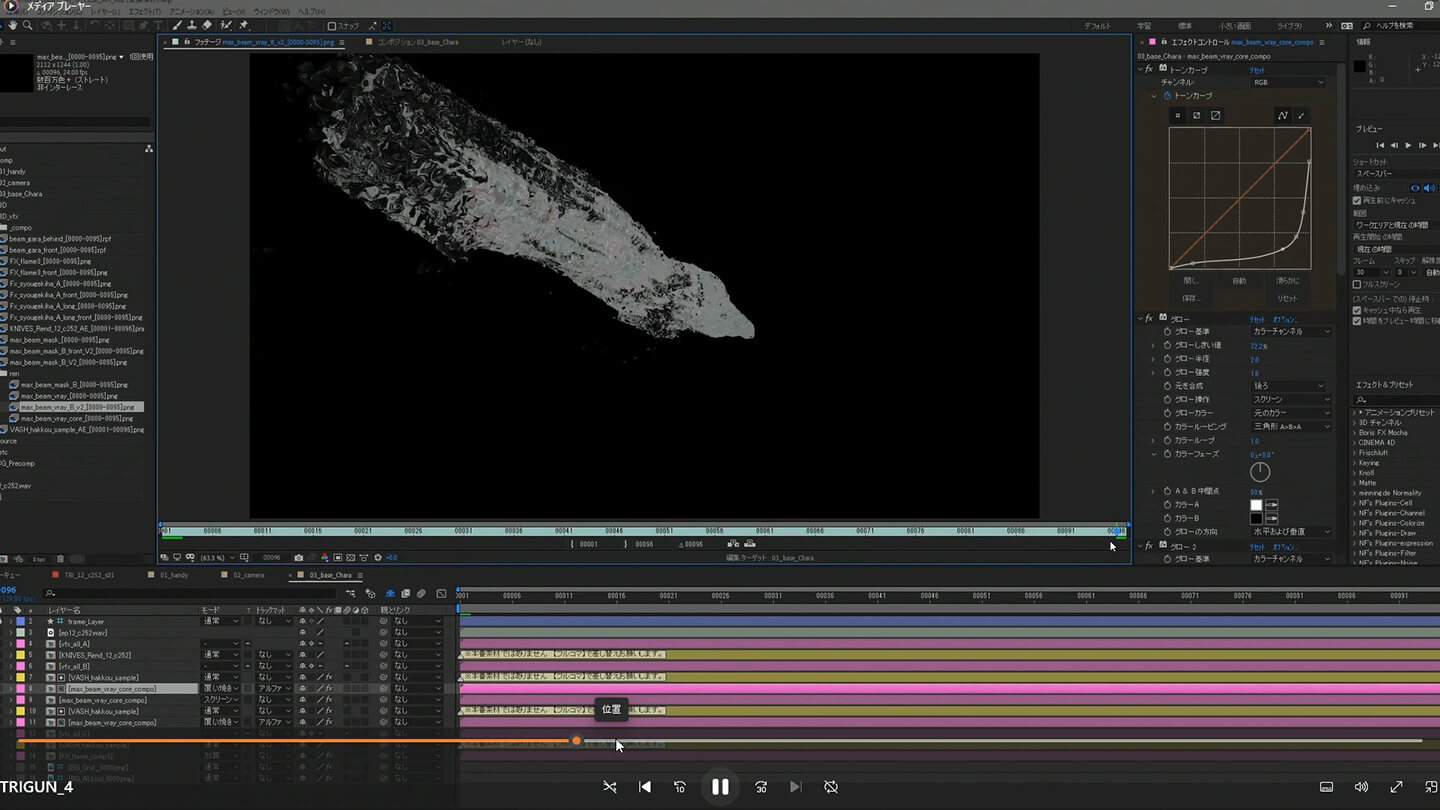Open track matte dropdown of layer 11
This screenshot has width=1440, height=810.
274,722
